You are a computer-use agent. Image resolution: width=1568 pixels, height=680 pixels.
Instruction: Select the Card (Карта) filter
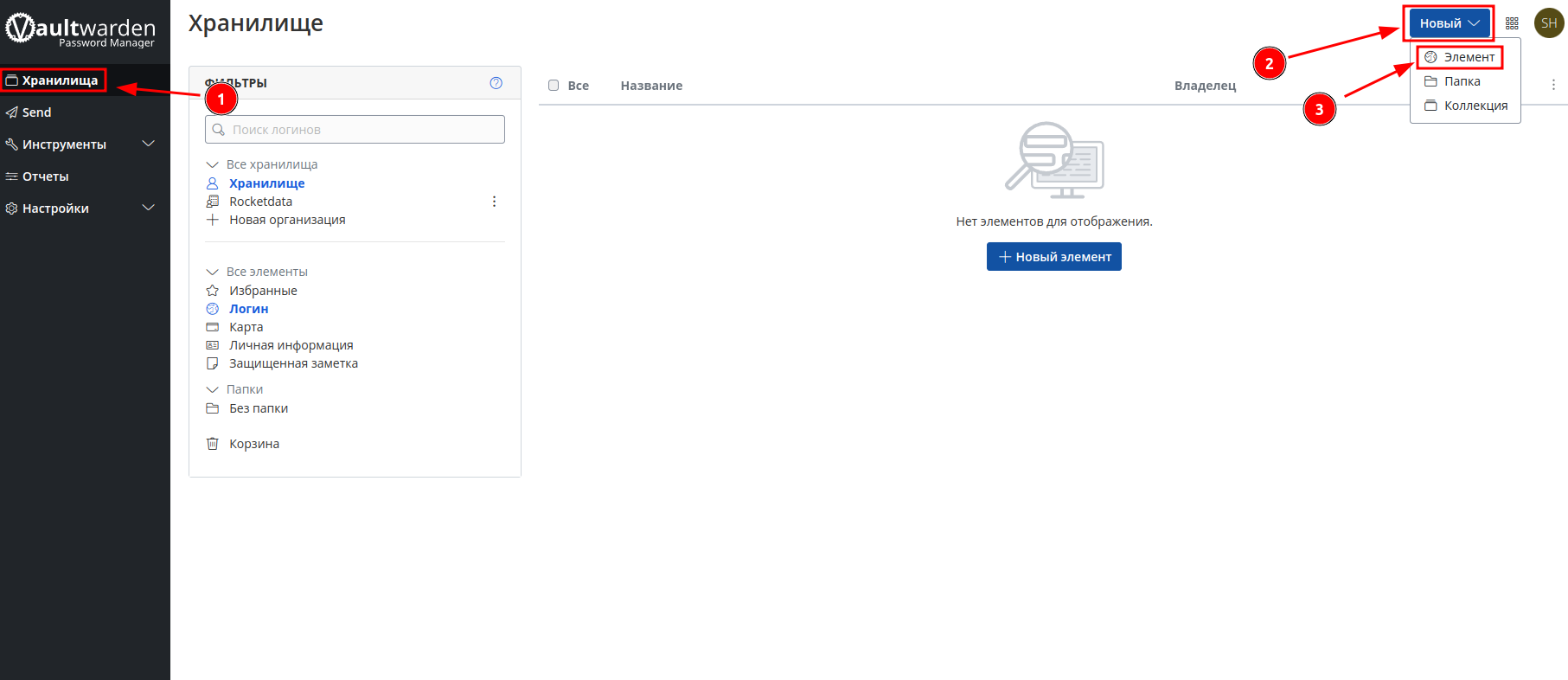pyautogui.click(x=246, y=327)
